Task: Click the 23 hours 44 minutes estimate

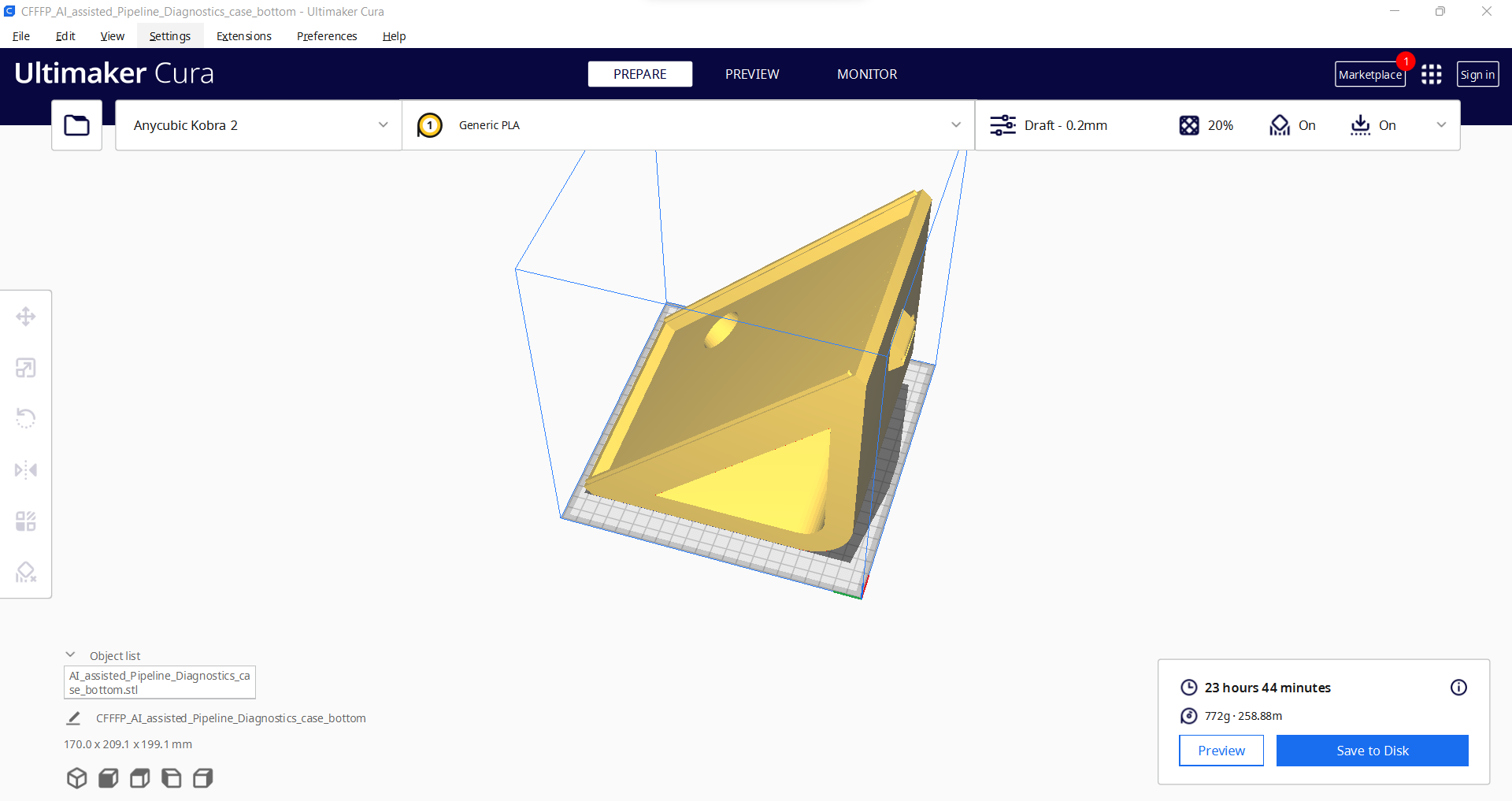Action: click(1268, 688)
